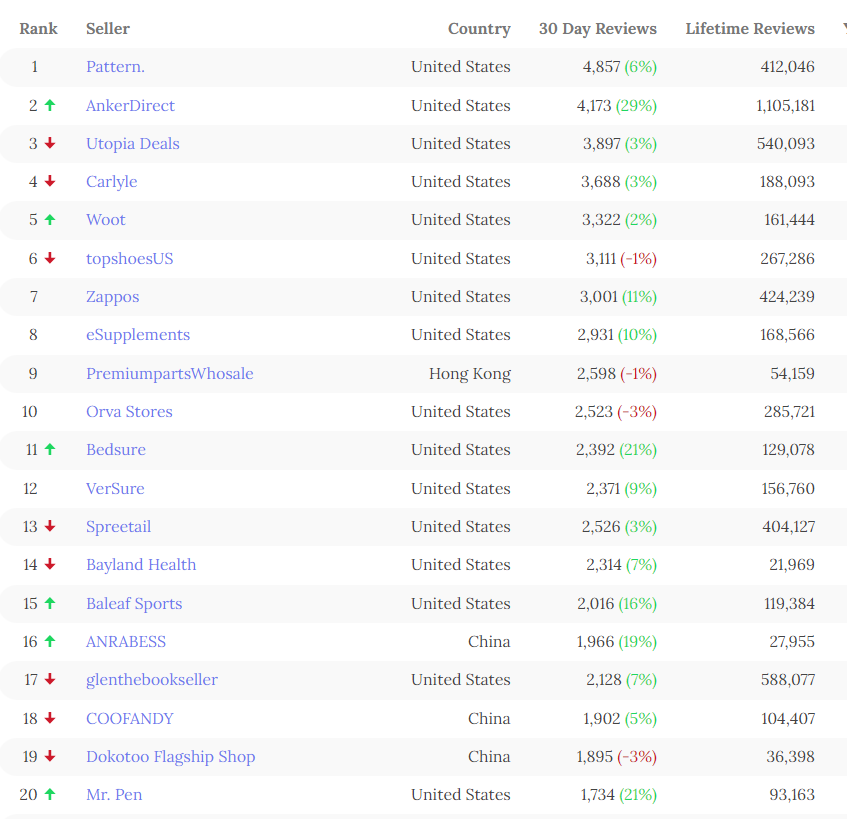Sort by Lifetime Reviews column header

pos(749,29)
